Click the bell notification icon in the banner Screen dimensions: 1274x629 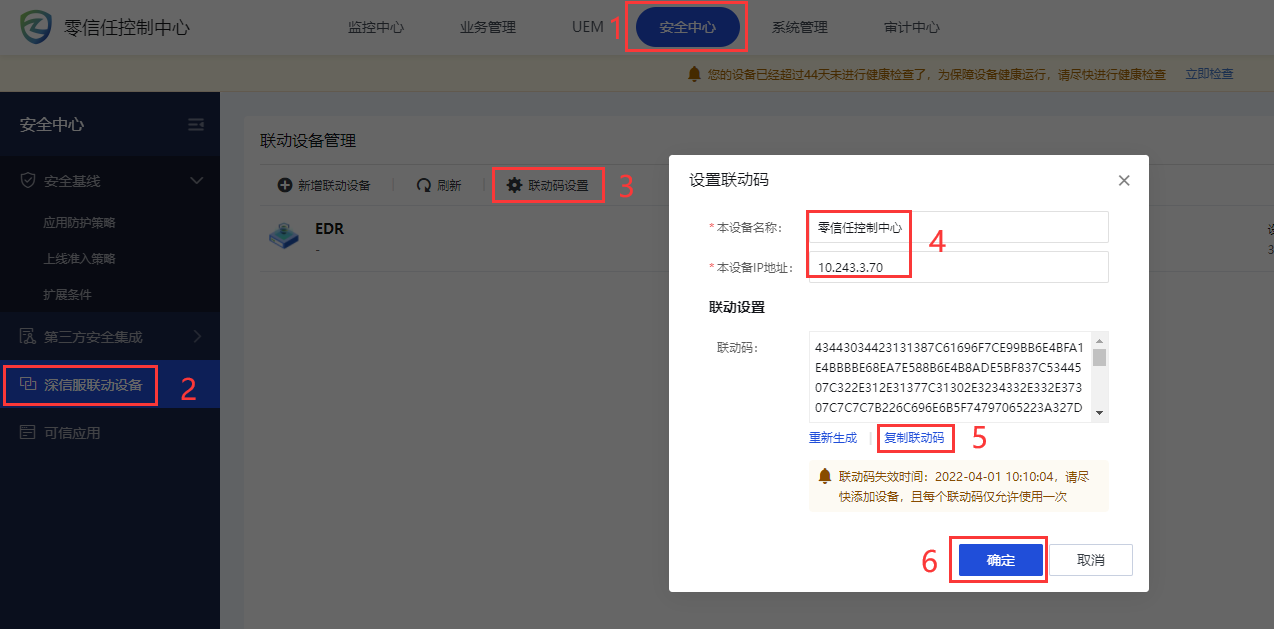click(694, 74)
